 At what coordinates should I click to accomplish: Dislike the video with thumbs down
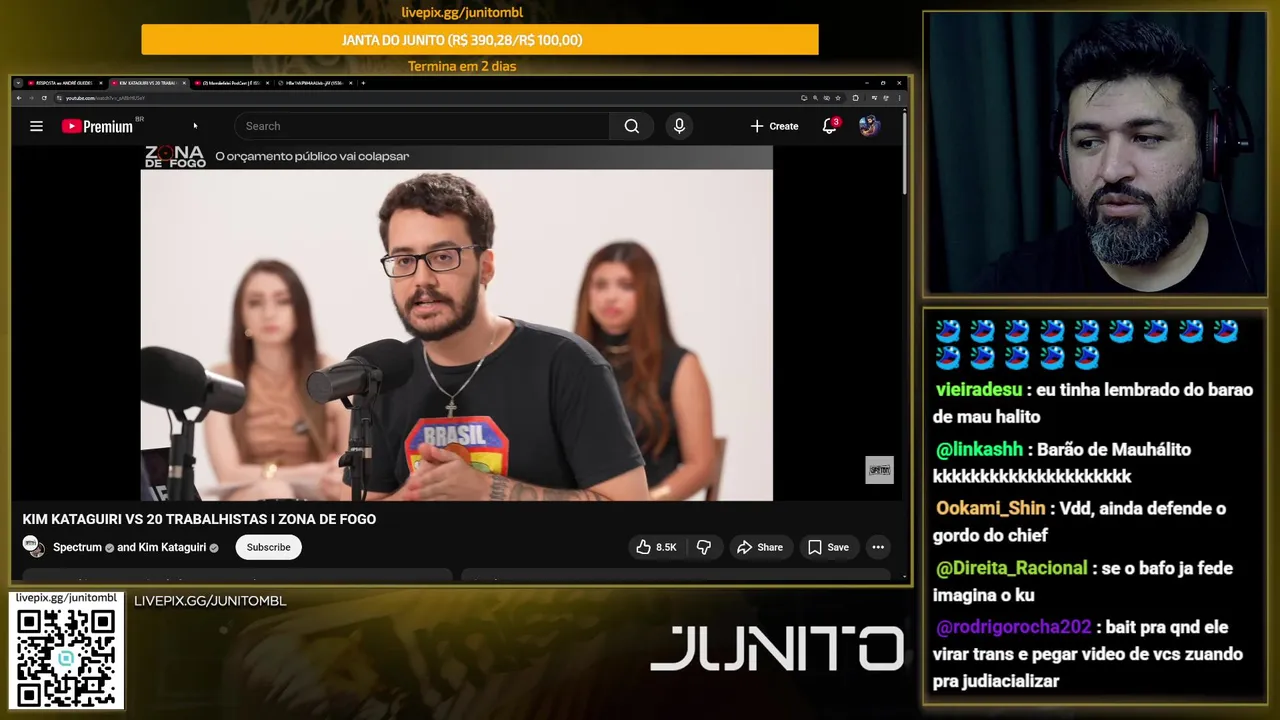click(704, 547)
